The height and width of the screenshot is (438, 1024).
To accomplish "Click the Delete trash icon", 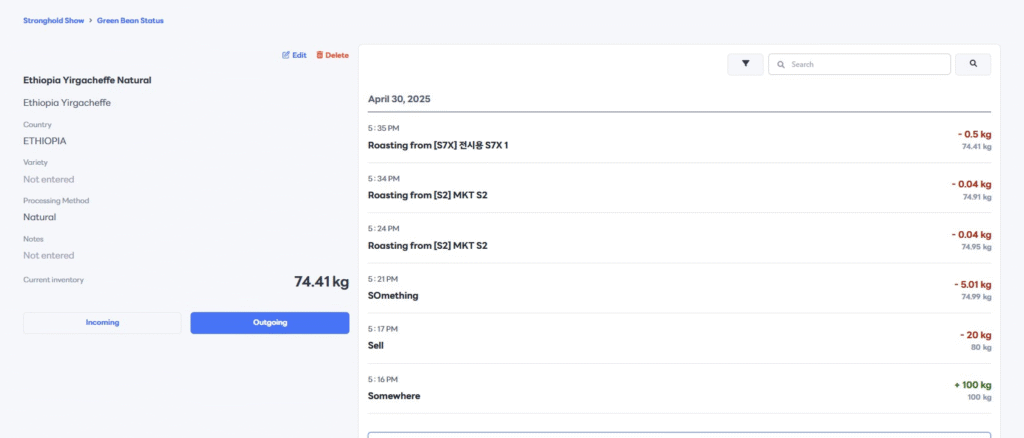I will tap(319, 55).
